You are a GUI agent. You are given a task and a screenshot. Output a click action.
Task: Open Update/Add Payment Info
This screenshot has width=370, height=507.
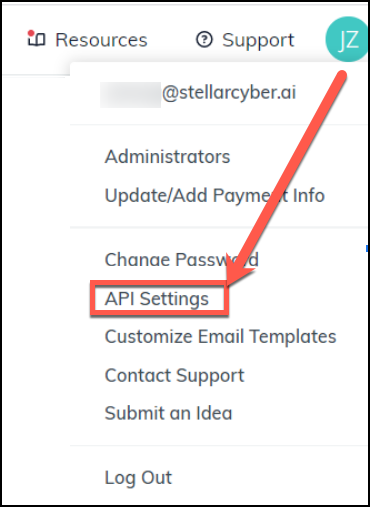click(x=215, y=195)
